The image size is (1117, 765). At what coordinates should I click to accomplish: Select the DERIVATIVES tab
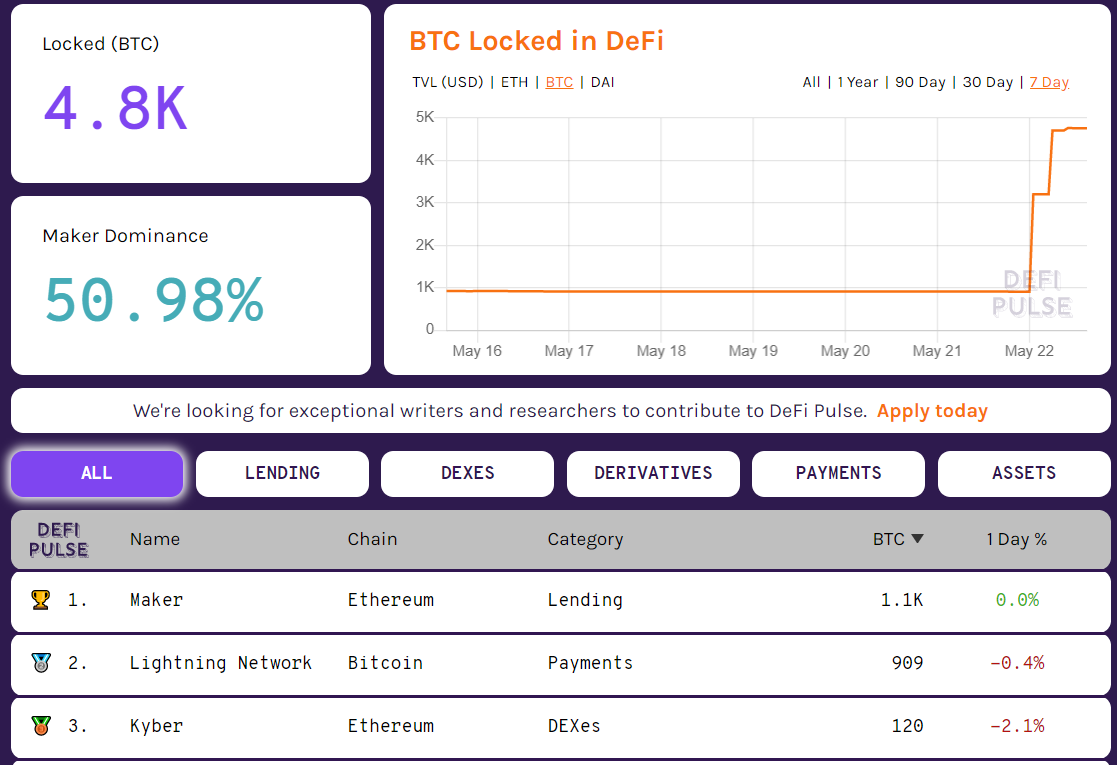[653, 473]
